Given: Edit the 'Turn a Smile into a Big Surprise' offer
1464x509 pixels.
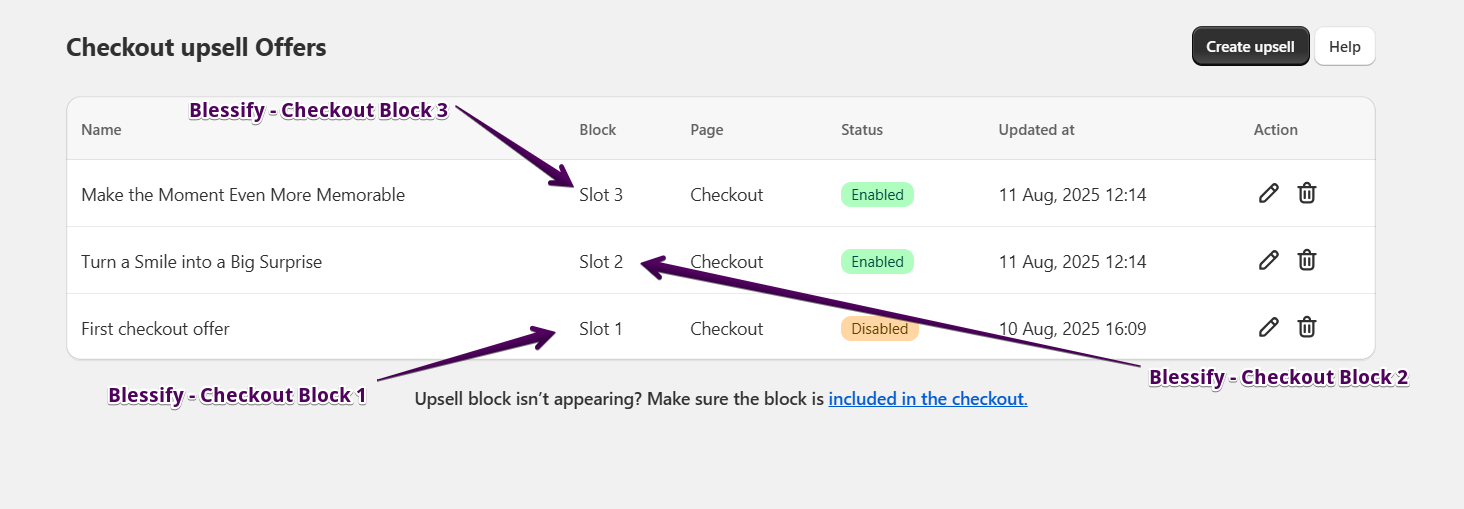Looking at the screenshot, I should tap(1268, 261).
